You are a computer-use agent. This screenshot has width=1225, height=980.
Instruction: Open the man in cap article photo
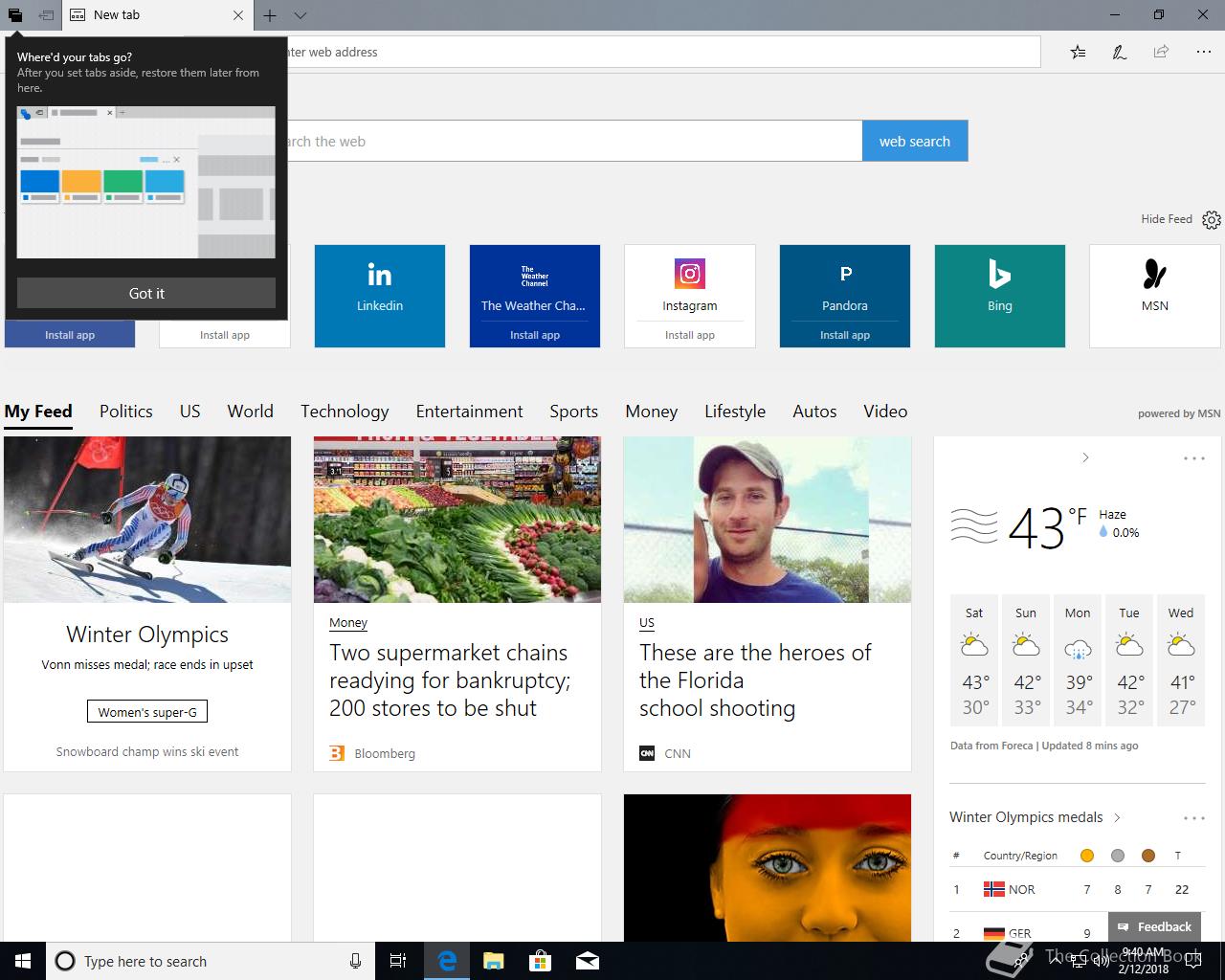click(x=768, y=520)
